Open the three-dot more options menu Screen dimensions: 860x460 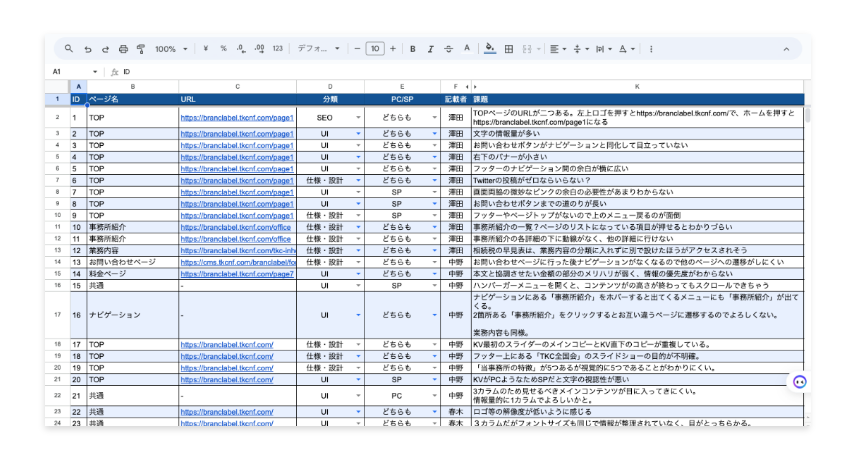tap(651, 49)
